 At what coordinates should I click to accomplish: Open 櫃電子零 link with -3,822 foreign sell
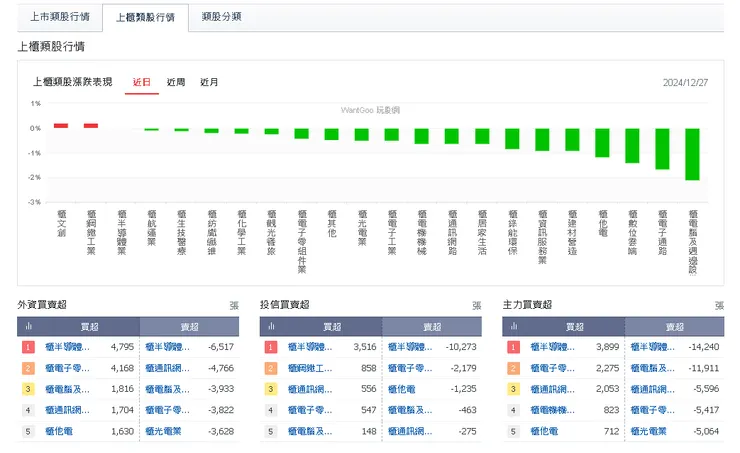[168, 410]
